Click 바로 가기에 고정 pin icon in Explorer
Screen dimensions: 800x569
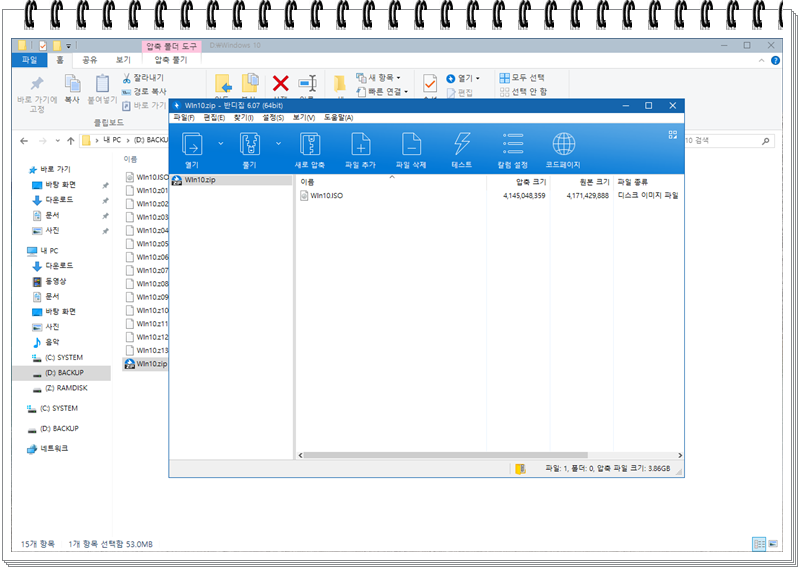tap(37, 84)
